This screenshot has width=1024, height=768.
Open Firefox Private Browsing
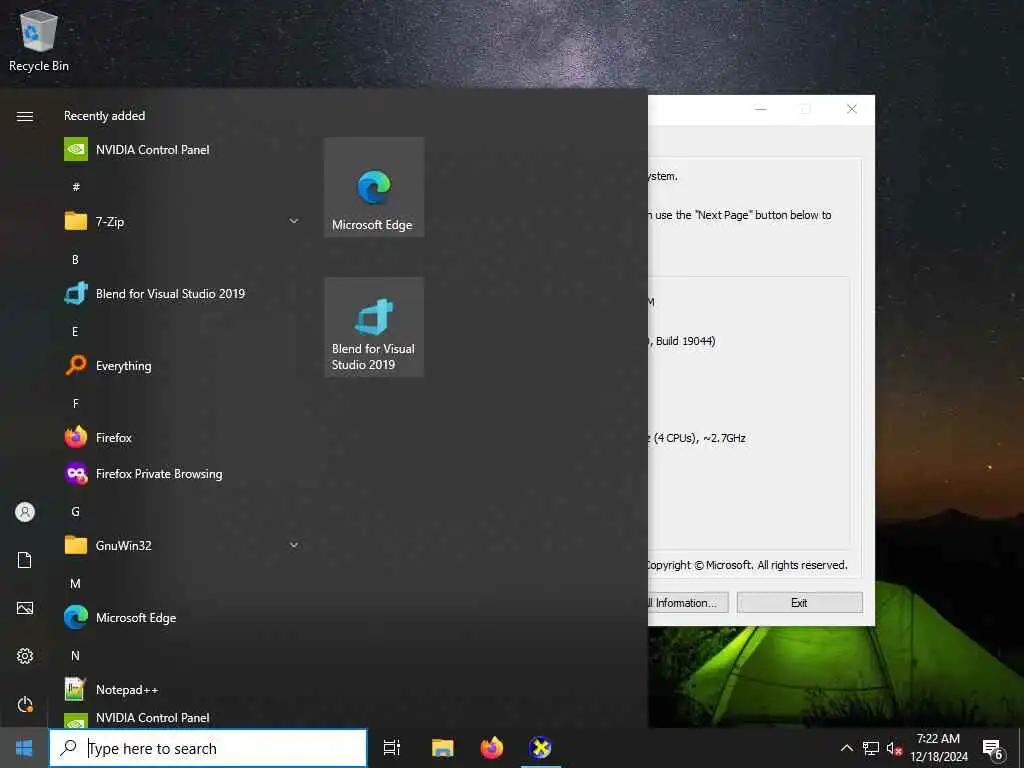(x=183, y=473)
